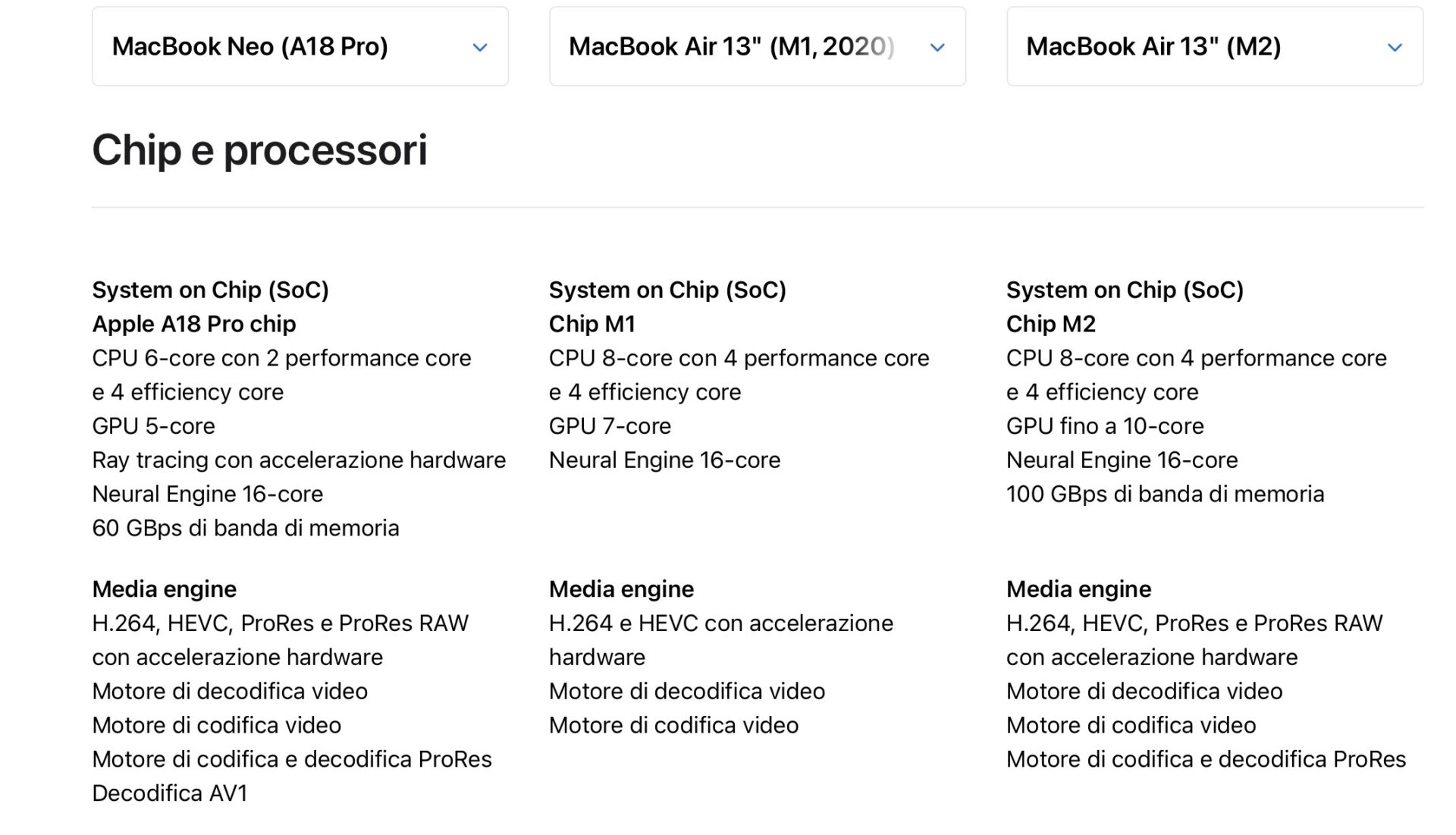Screen dimensions: 1456x835
Task: Open the MacBook Air 13" (M2) dropdown
Action: coord(1214,47)
